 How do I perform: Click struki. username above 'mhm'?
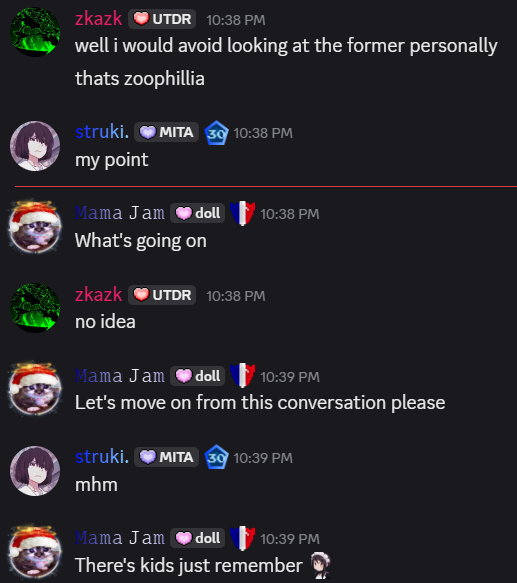click(102, 456)
